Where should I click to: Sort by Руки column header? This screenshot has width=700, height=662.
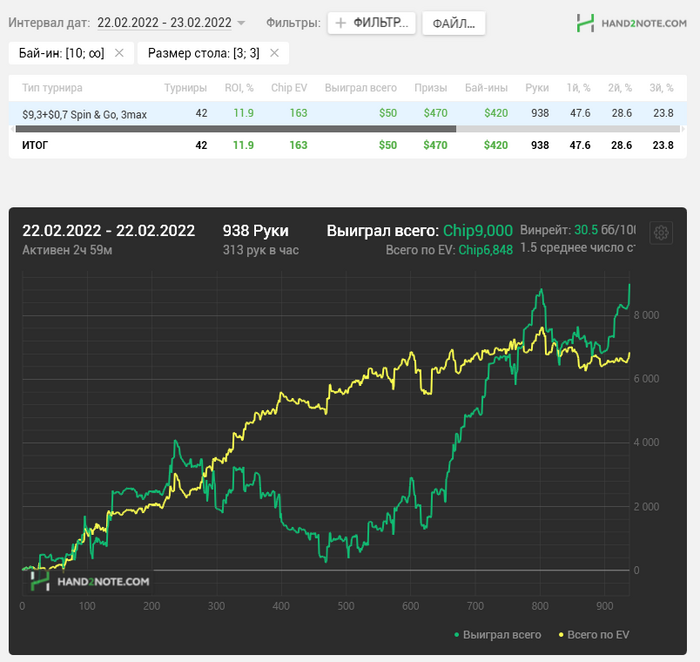[537, 88]
